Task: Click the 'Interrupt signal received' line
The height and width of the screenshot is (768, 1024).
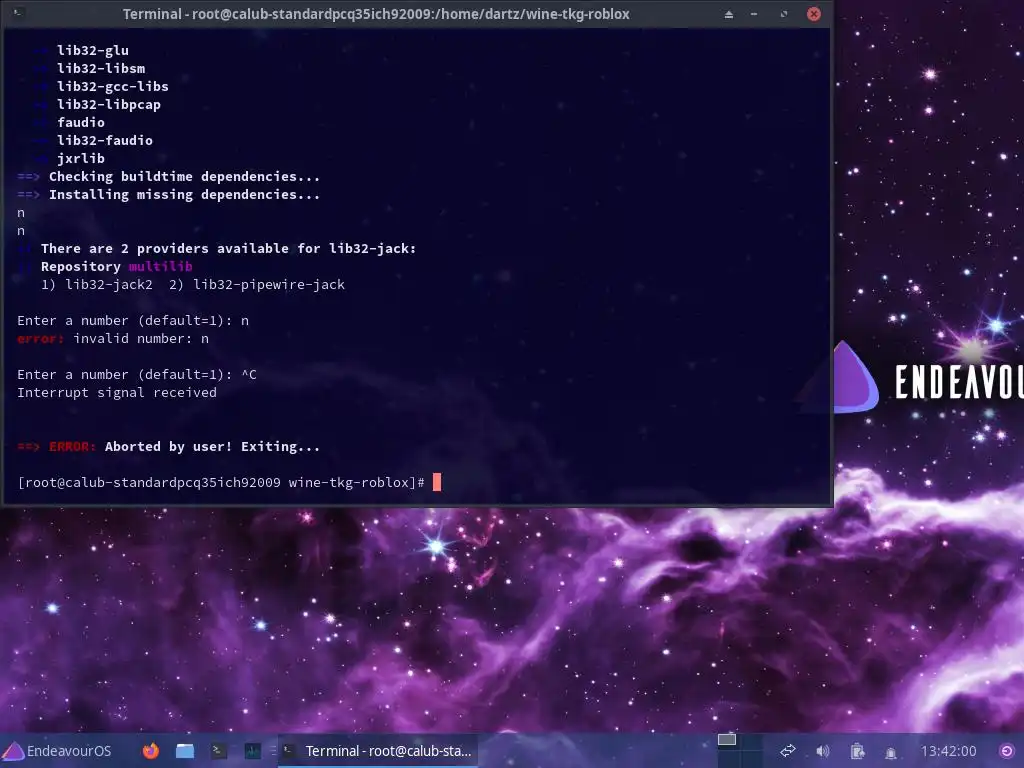Action: (x=117, y=392)
